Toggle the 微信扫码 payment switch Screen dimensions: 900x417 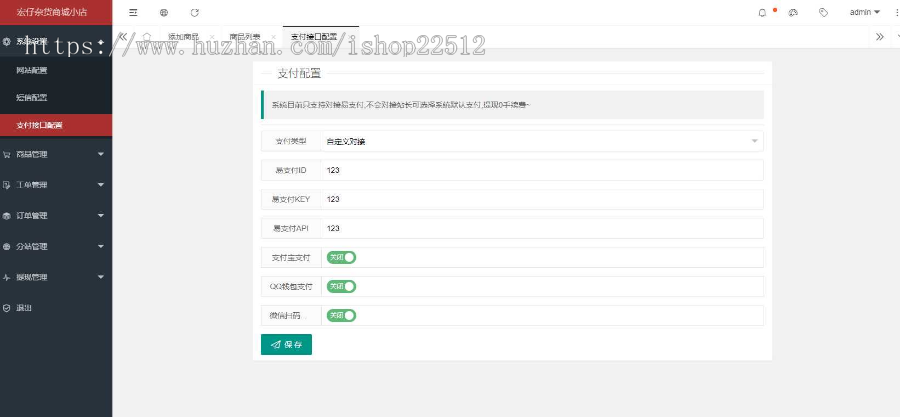(x=342, y=315)
